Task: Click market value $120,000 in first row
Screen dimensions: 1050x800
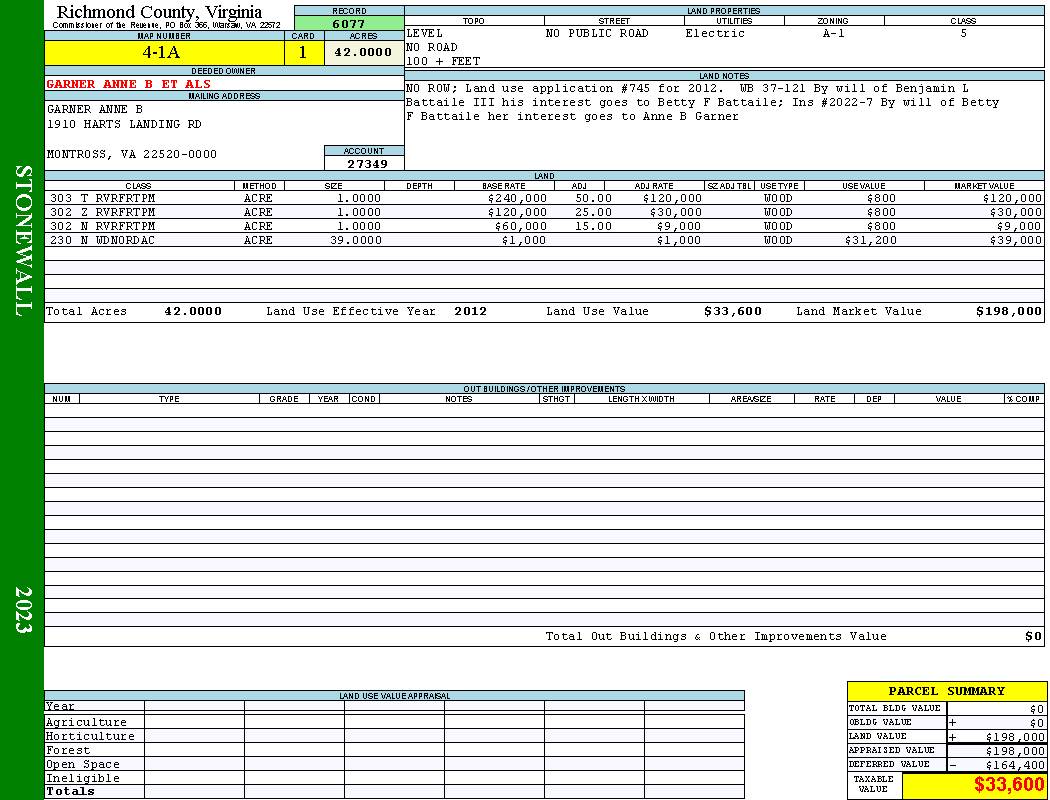Action: [1012, 198]
